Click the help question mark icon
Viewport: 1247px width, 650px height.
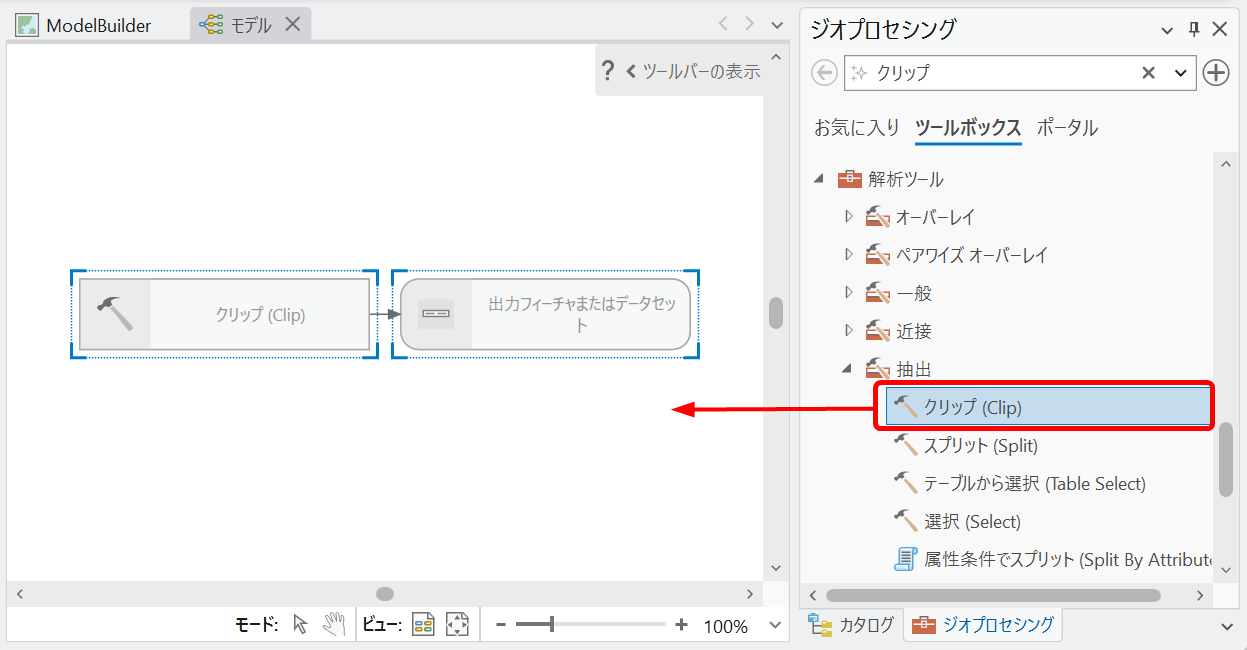[607, 71]
